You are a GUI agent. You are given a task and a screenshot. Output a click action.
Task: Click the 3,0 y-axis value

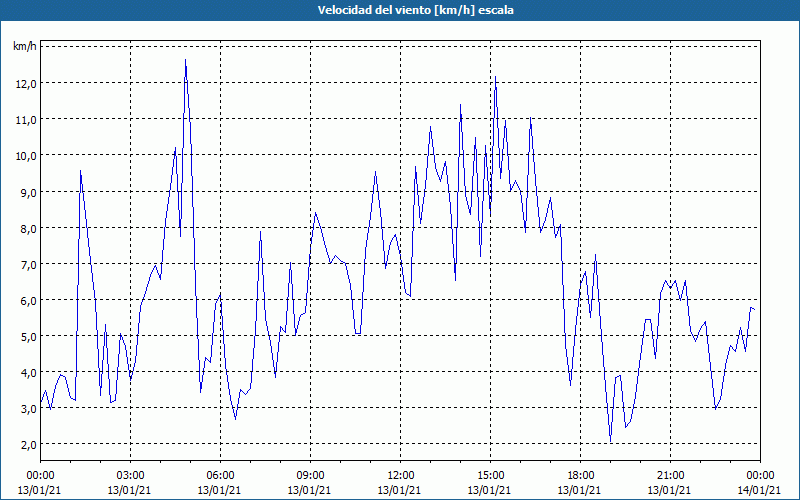tap(28, 409)
